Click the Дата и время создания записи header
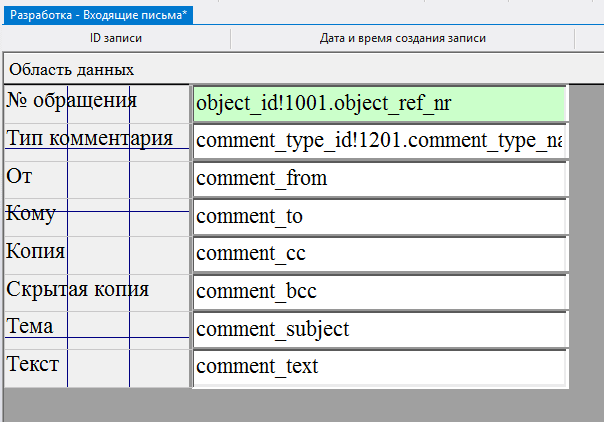 coord(403,39)
